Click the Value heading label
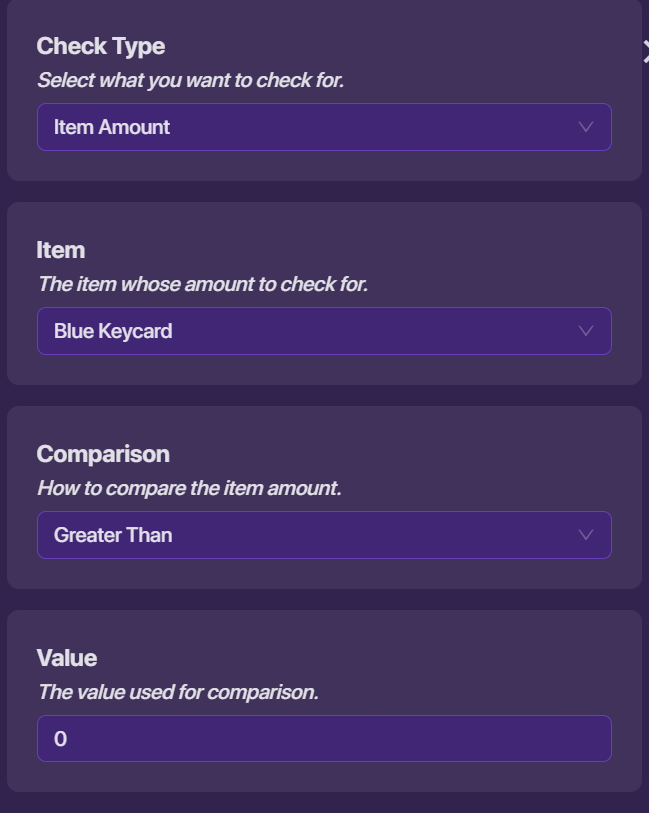 (x=67, y=658)
